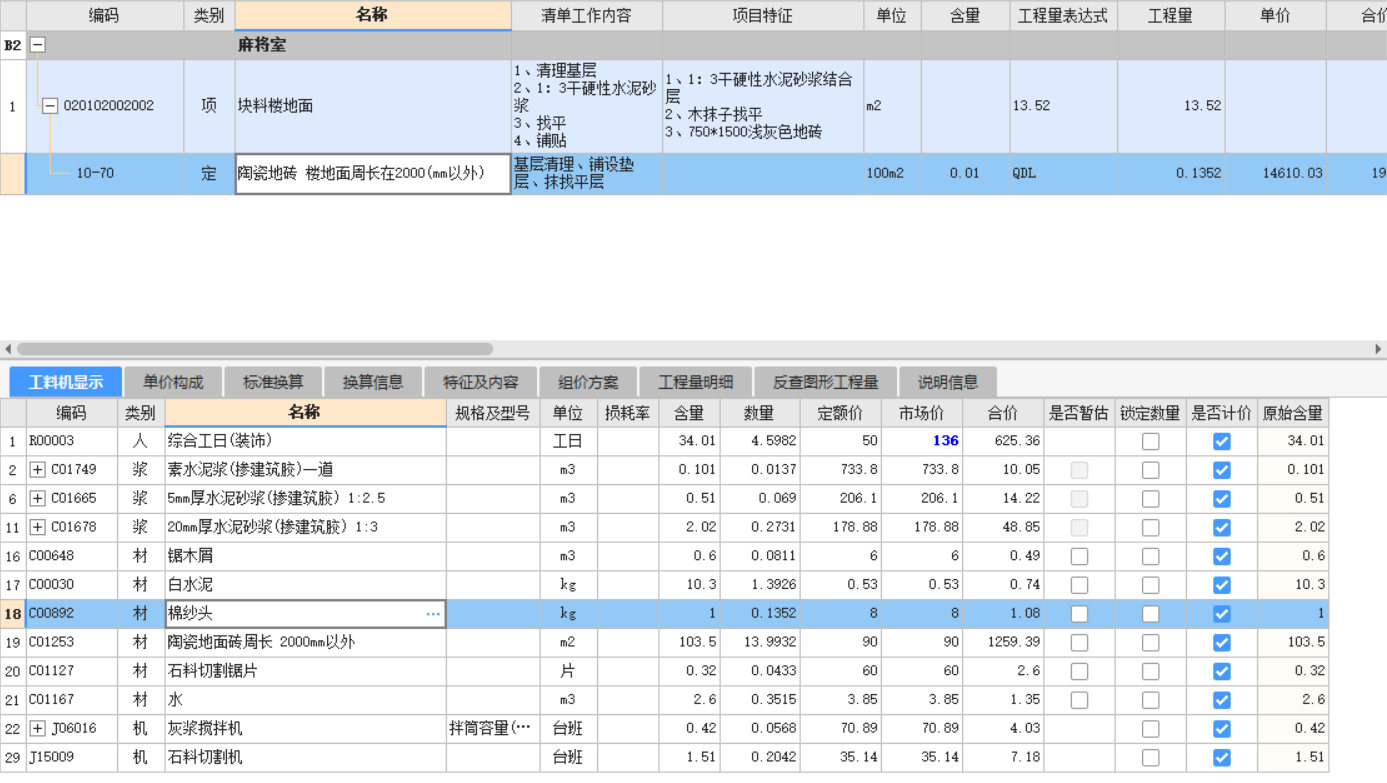
Task: Open the 单价构成 tab
Action: 173,382
